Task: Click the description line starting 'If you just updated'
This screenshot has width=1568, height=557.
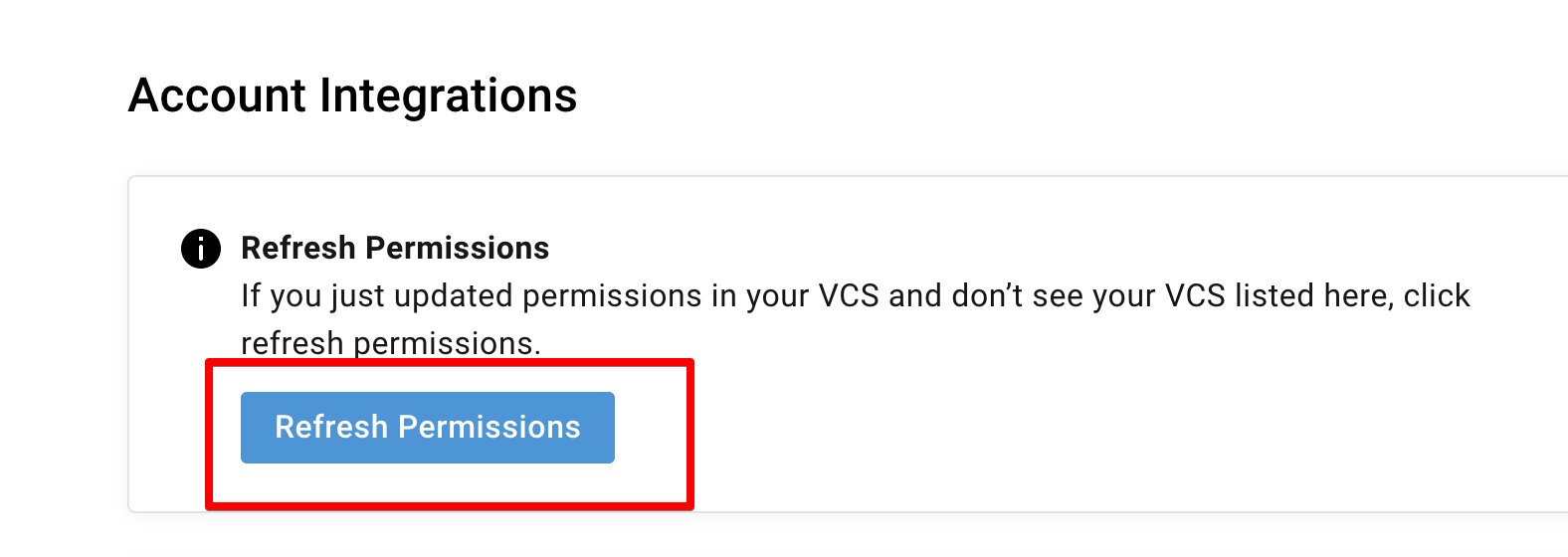Action: (x=855, y=296)
